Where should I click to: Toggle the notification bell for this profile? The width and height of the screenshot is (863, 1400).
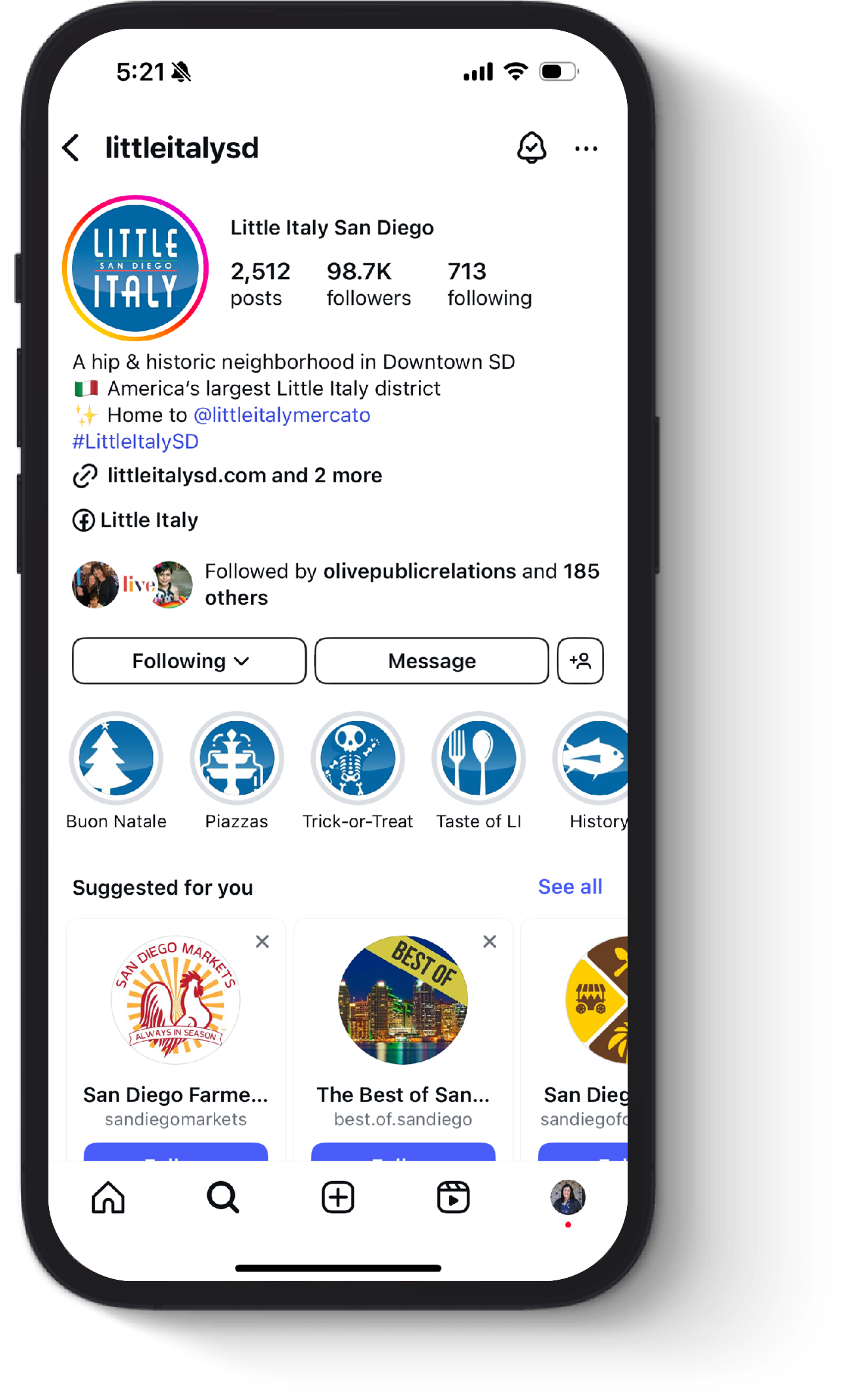coord(532,148)
